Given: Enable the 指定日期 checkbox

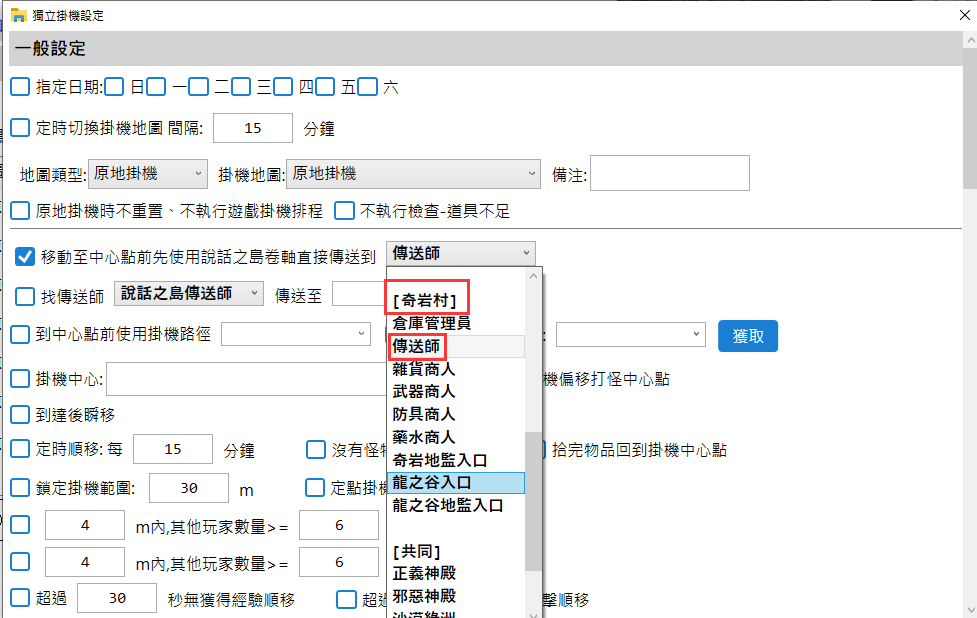Looking at the screenshot, I should pyautogui.click(x=20, y=87).
